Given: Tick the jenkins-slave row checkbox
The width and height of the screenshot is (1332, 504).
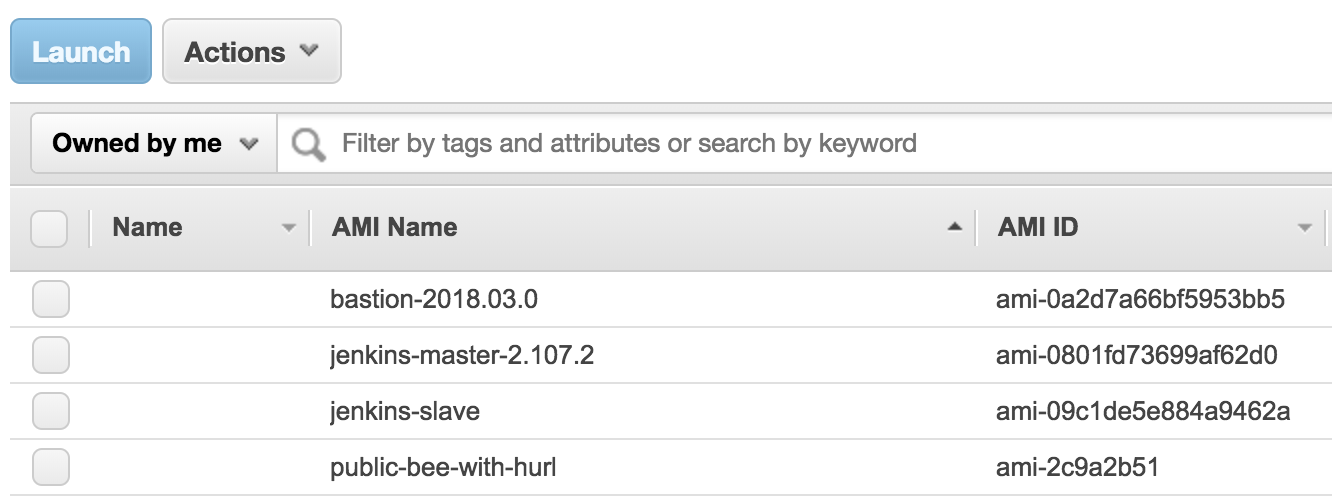Looking at the screenshot, I should point(51,411).
